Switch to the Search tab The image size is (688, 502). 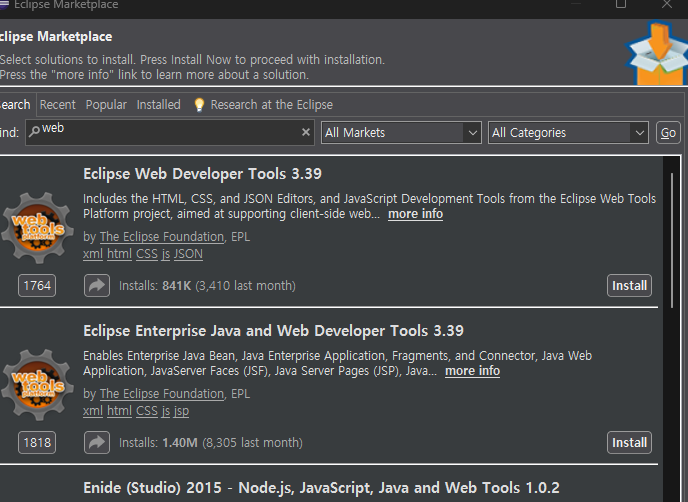pyautogui.click(x=15, y=105)
